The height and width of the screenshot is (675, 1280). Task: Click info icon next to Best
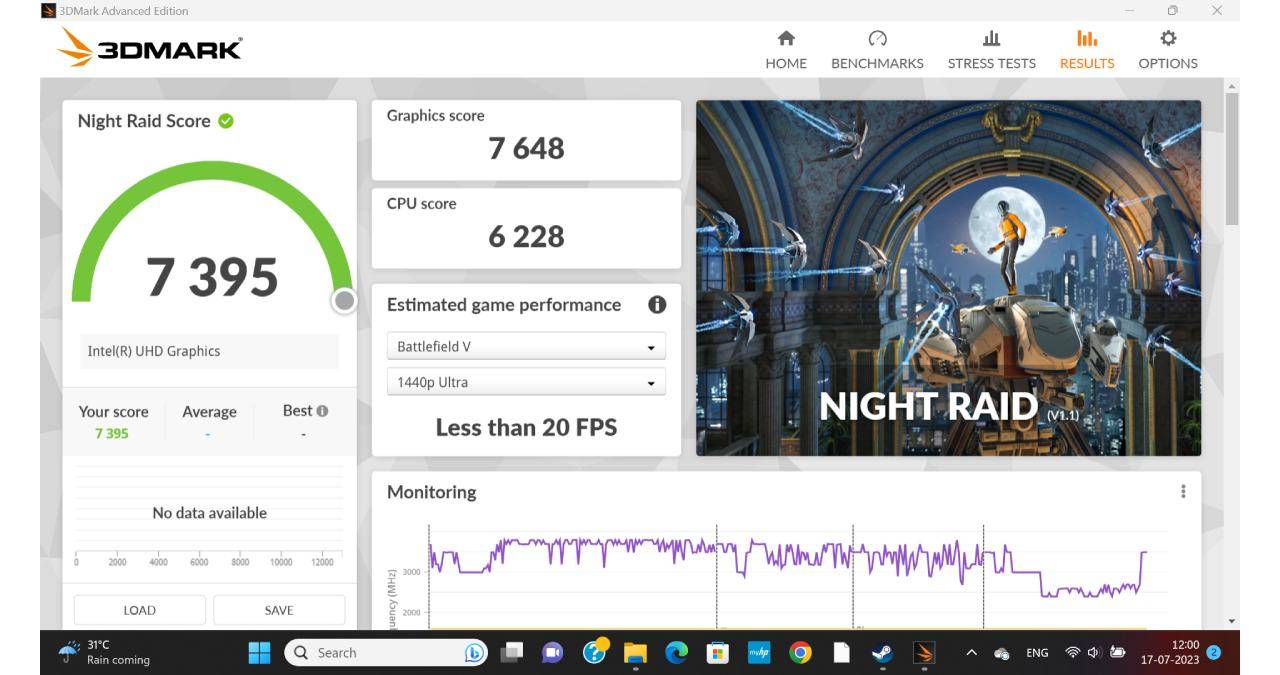click(322, 411)
